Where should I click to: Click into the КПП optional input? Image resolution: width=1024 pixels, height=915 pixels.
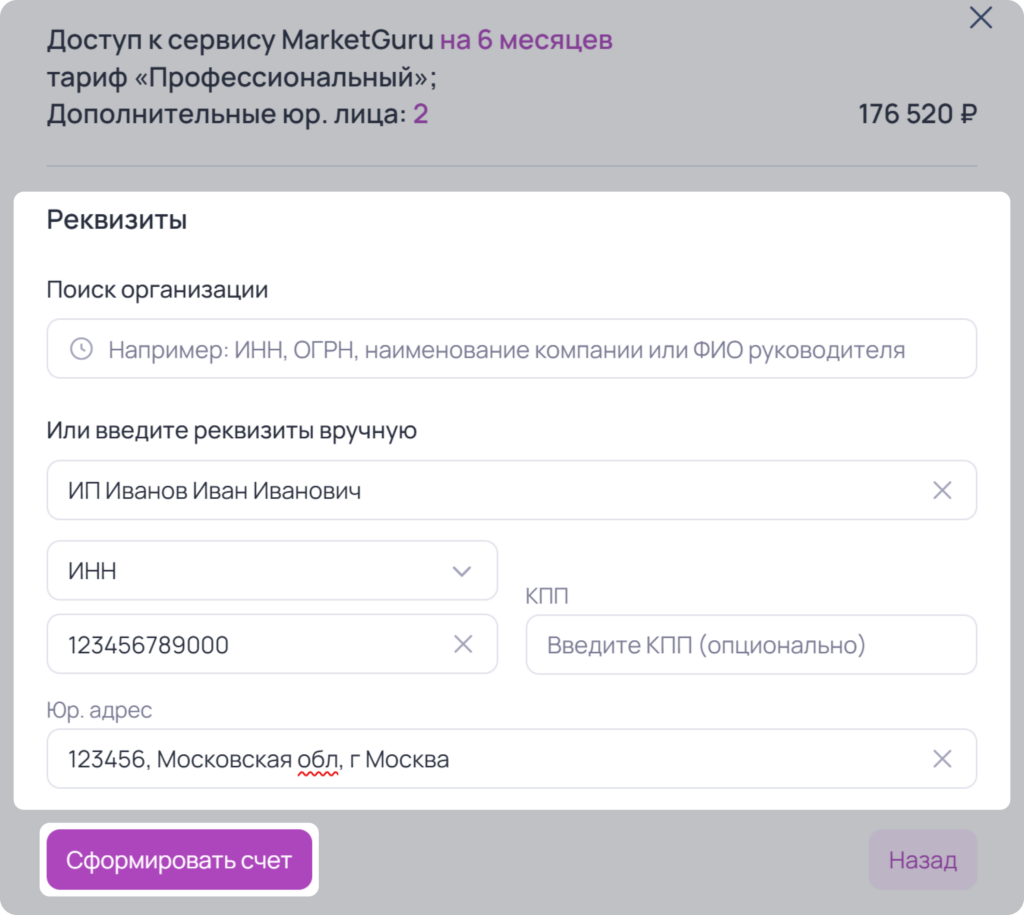(751, 645)
